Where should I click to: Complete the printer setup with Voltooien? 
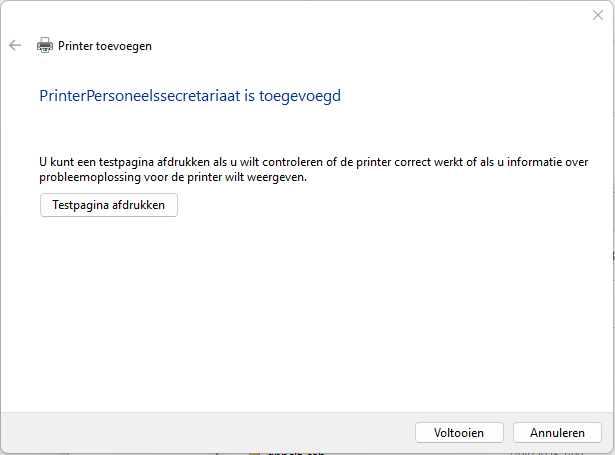tap(459, 433)
